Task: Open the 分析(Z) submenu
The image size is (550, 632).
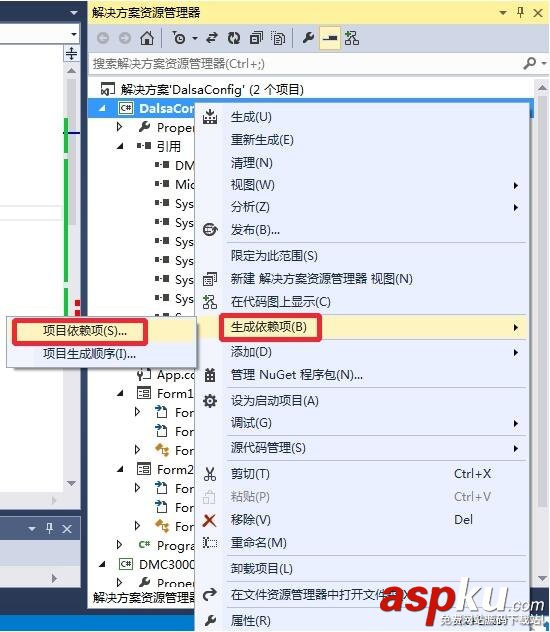Action: pos(362,208)
